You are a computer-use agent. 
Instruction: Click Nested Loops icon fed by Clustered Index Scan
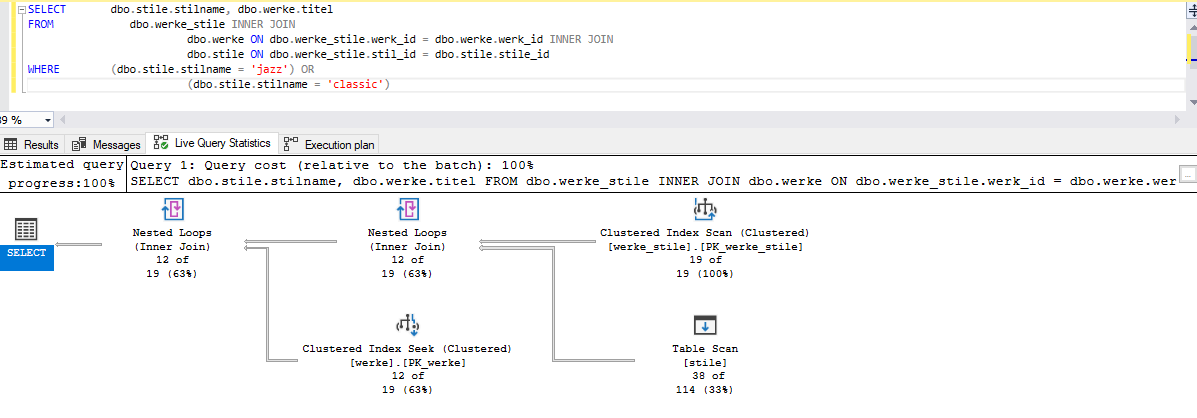coord(408,209)
